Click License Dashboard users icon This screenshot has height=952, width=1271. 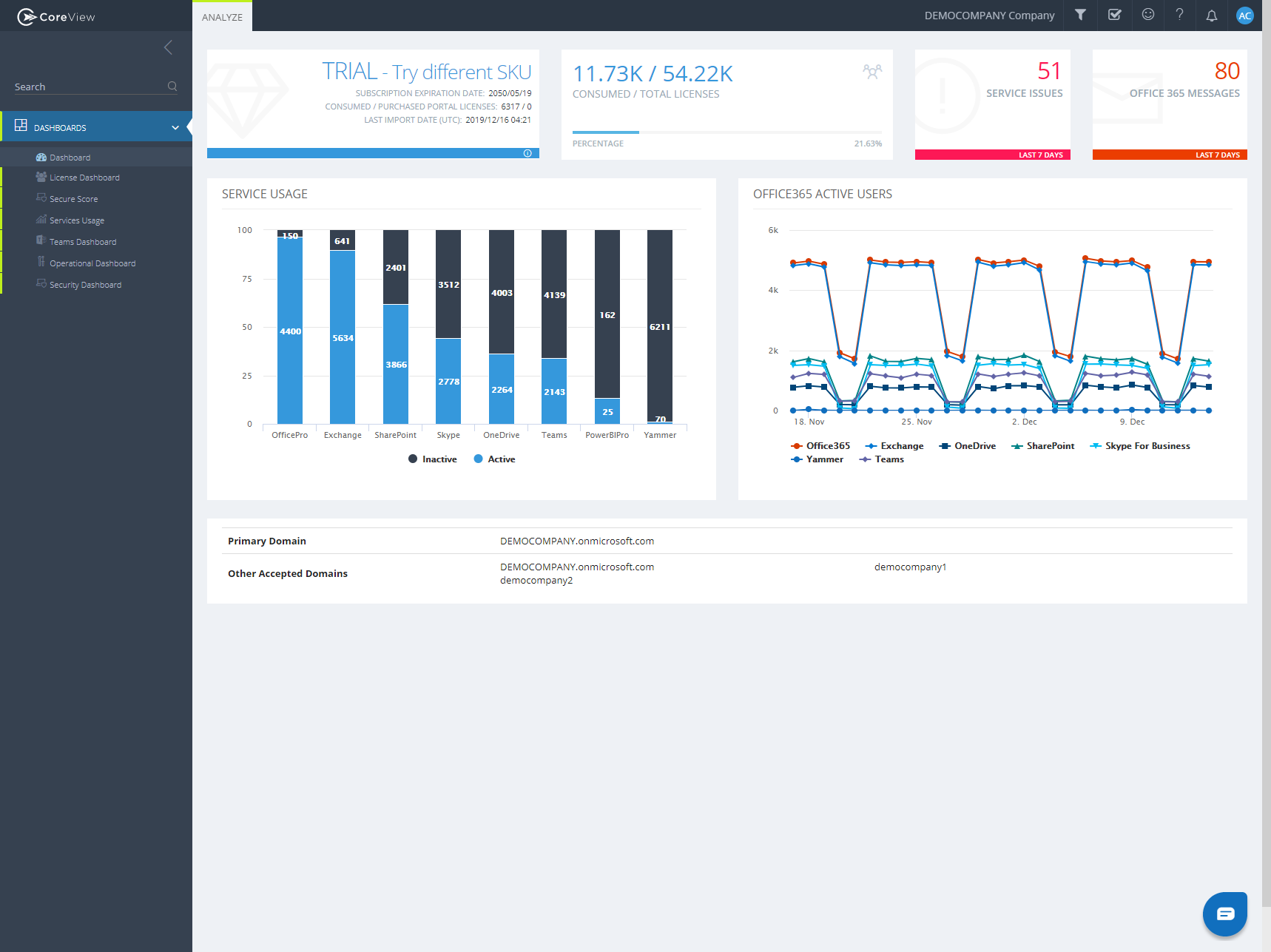coord(41,177)
